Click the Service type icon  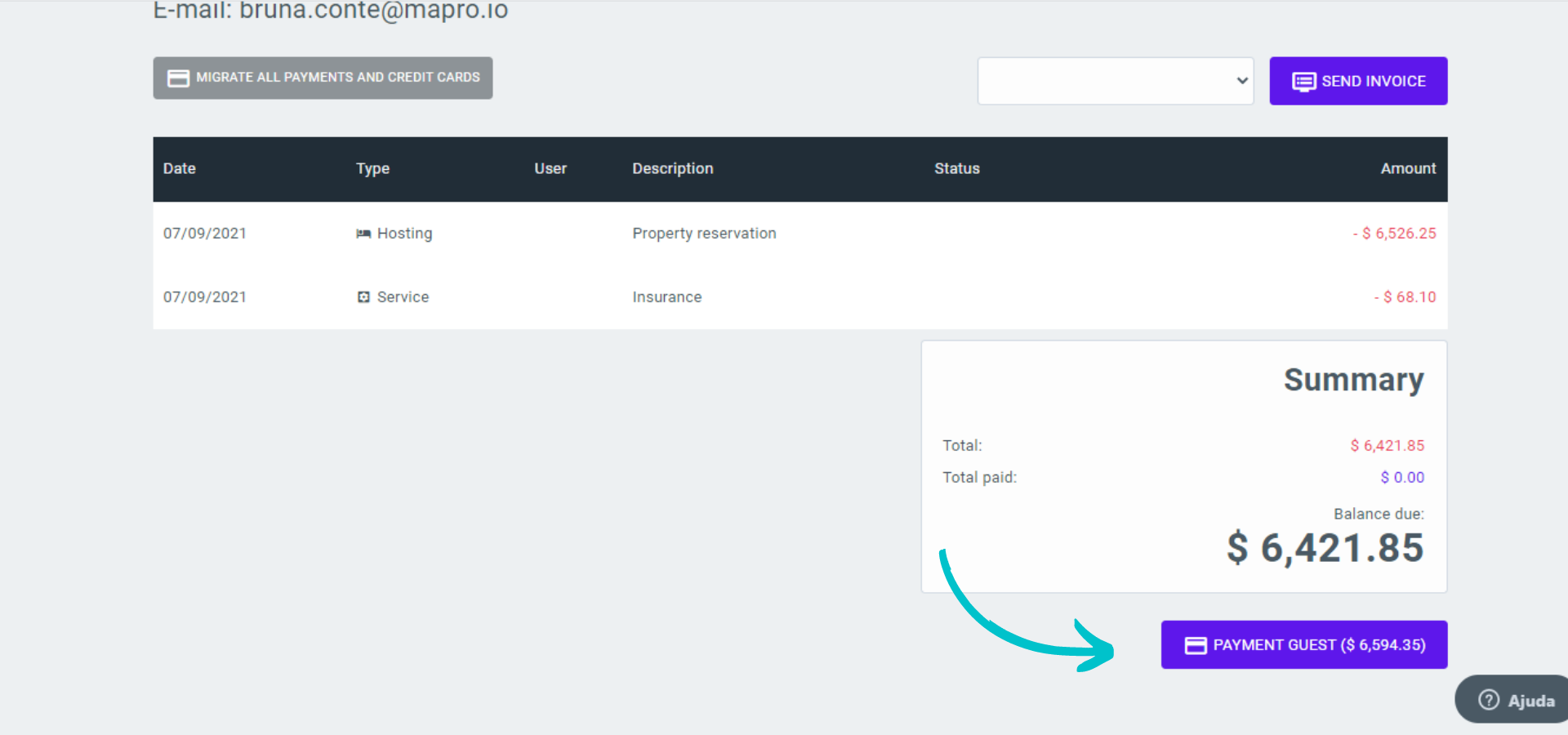coord(363,297)
